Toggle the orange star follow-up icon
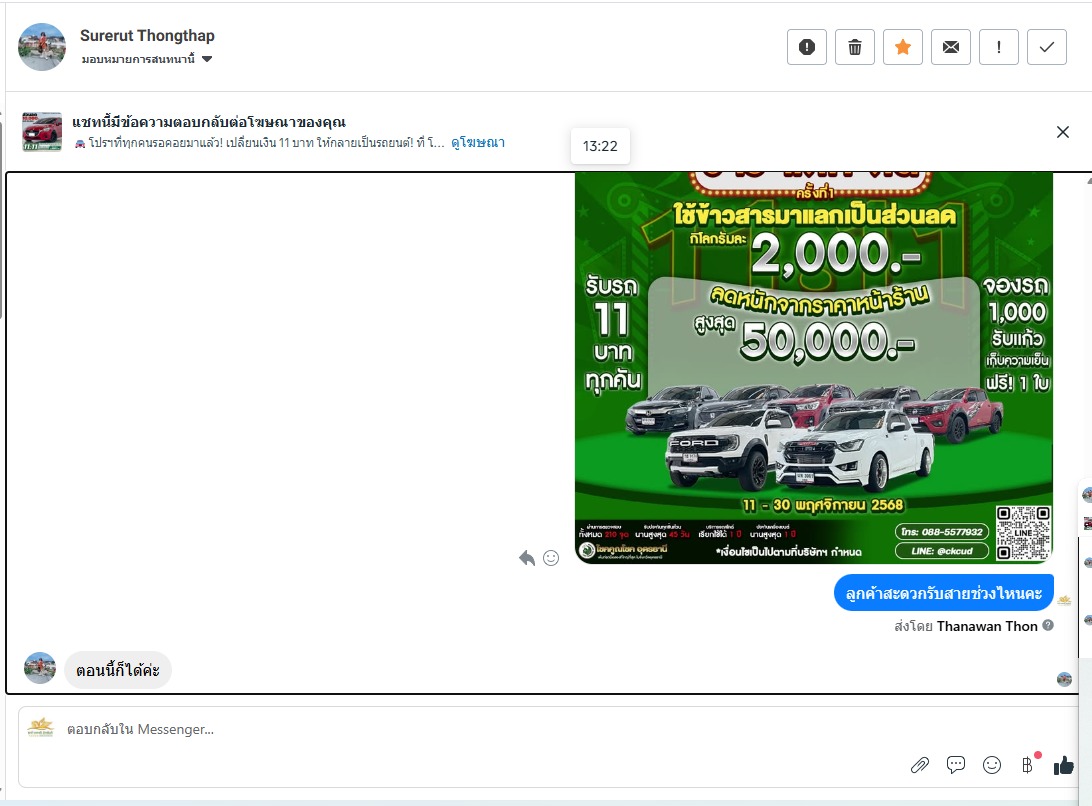This screenshot has width=1092, height=806. click(903, 47)
